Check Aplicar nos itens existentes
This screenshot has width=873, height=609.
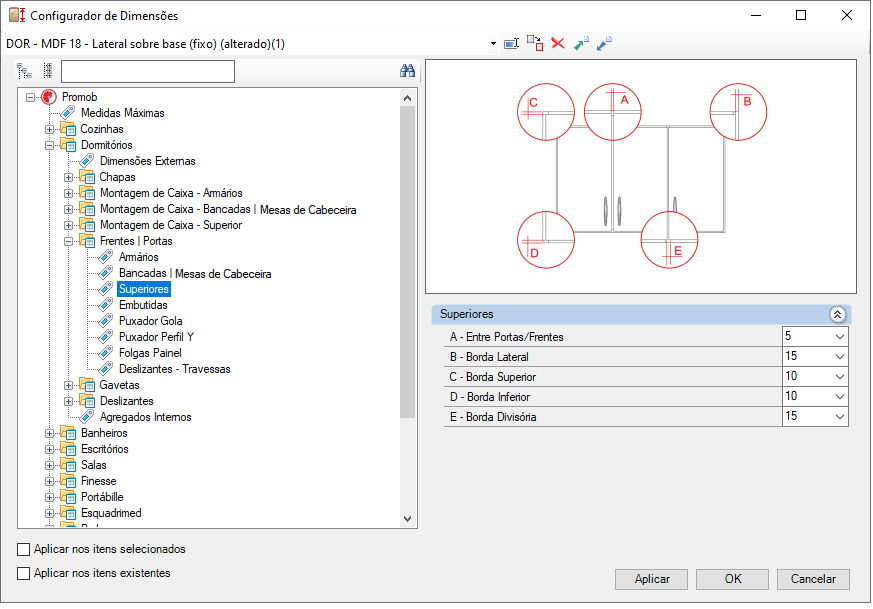tap(23, 573)
